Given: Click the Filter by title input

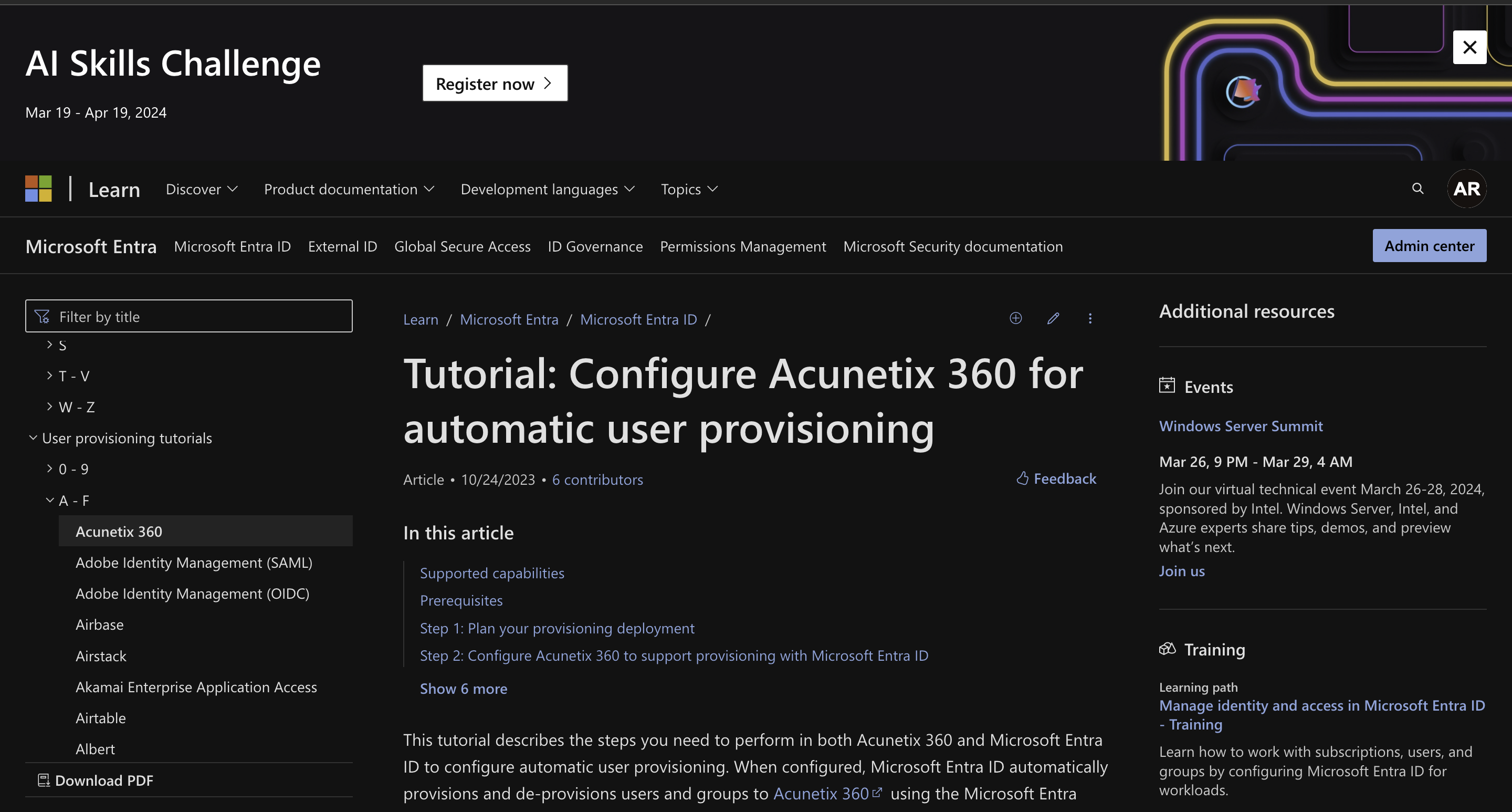Looking at the screenshot, I should pos(188,316).
